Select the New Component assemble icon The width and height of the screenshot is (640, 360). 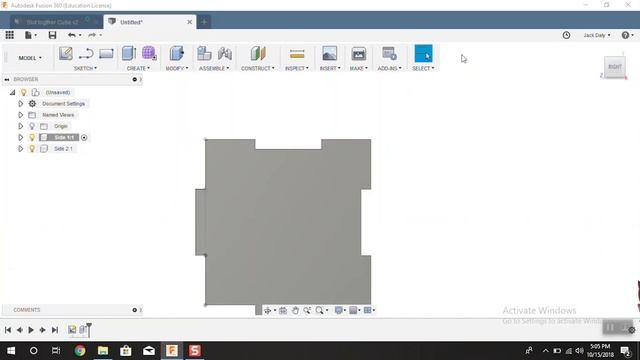(x=204, y=53)
